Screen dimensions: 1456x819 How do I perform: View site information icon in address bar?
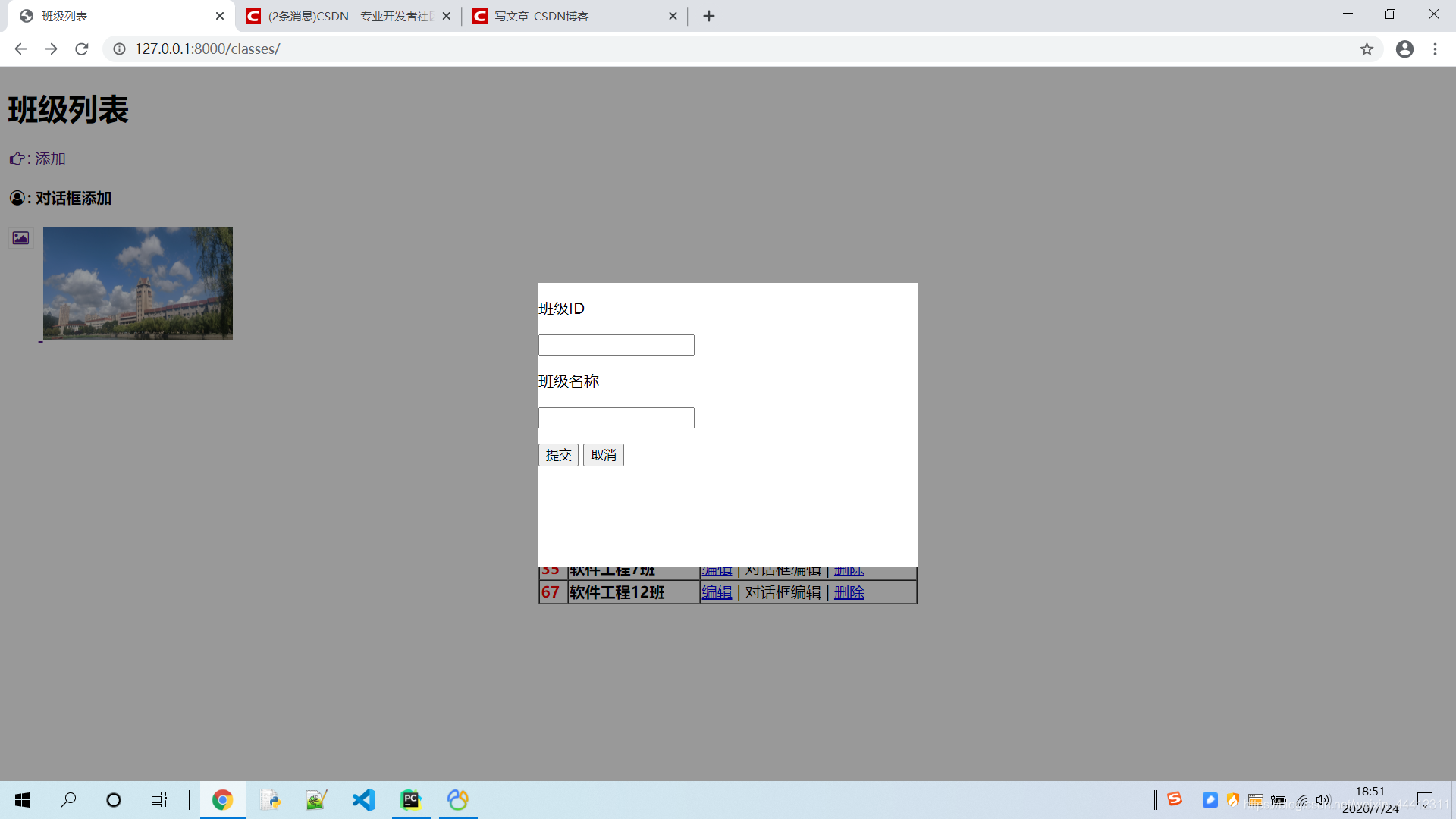click(119, 49)
